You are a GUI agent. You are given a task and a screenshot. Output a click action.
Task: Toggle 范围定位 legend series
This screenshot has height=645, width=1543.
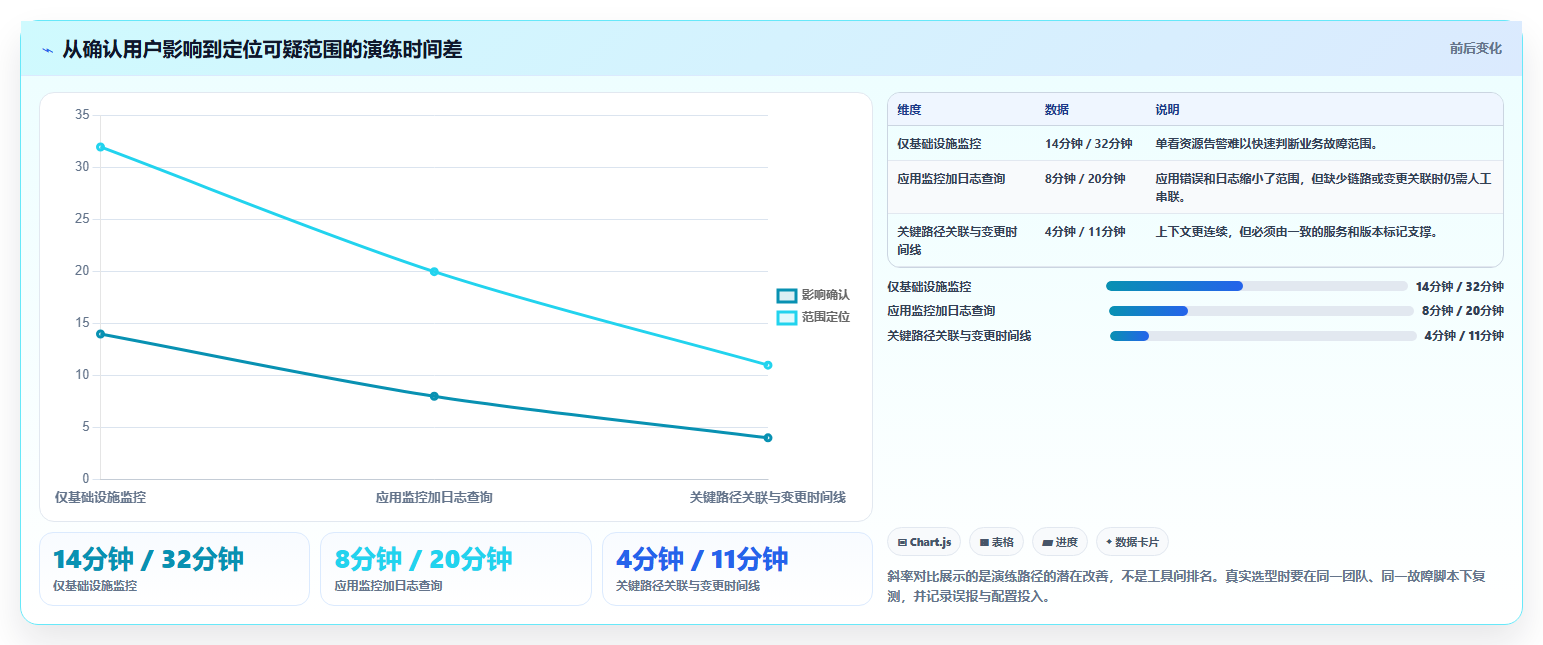813,317
